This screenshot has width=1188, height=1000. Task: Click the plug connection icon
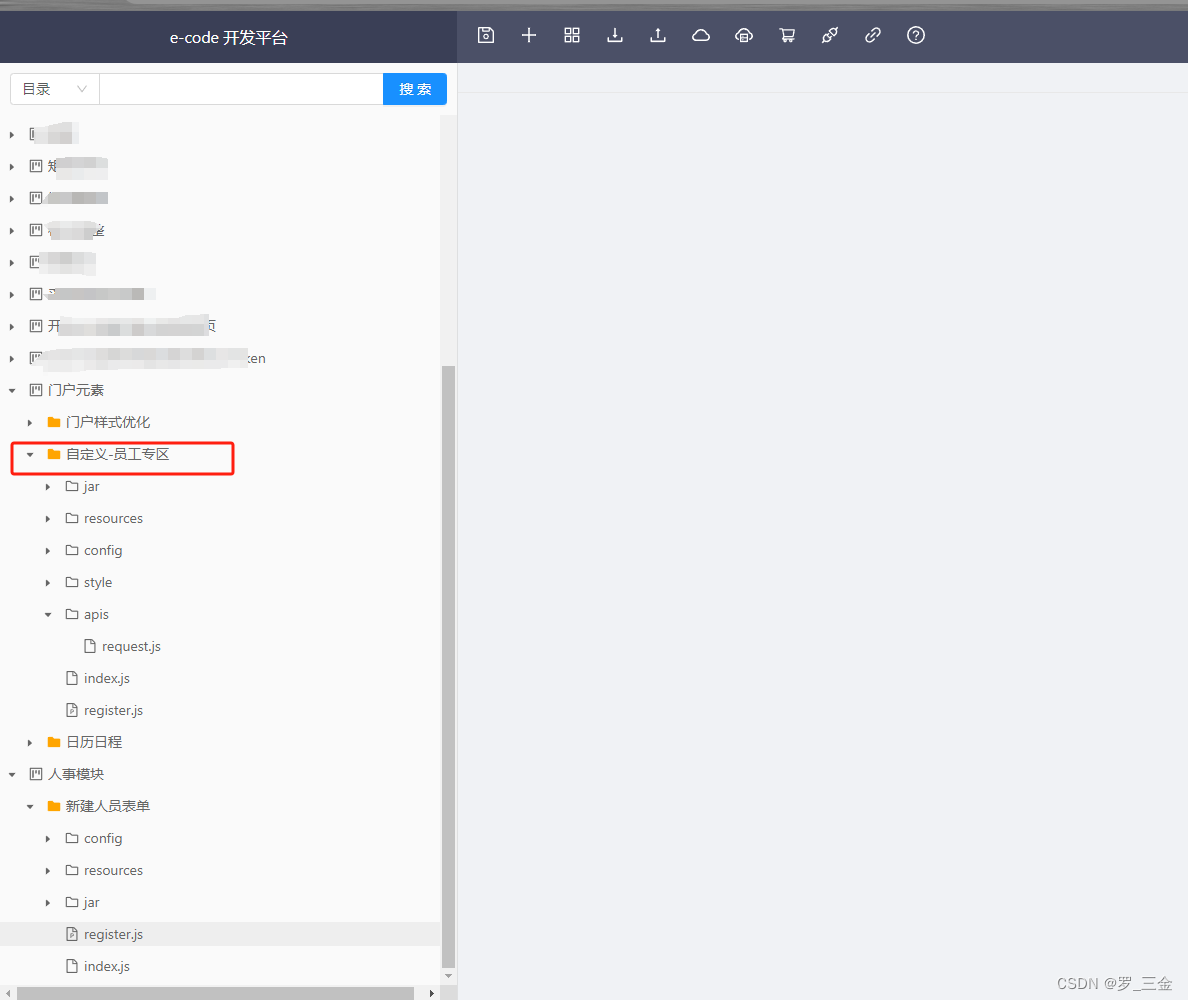click(x=830, y=36)
